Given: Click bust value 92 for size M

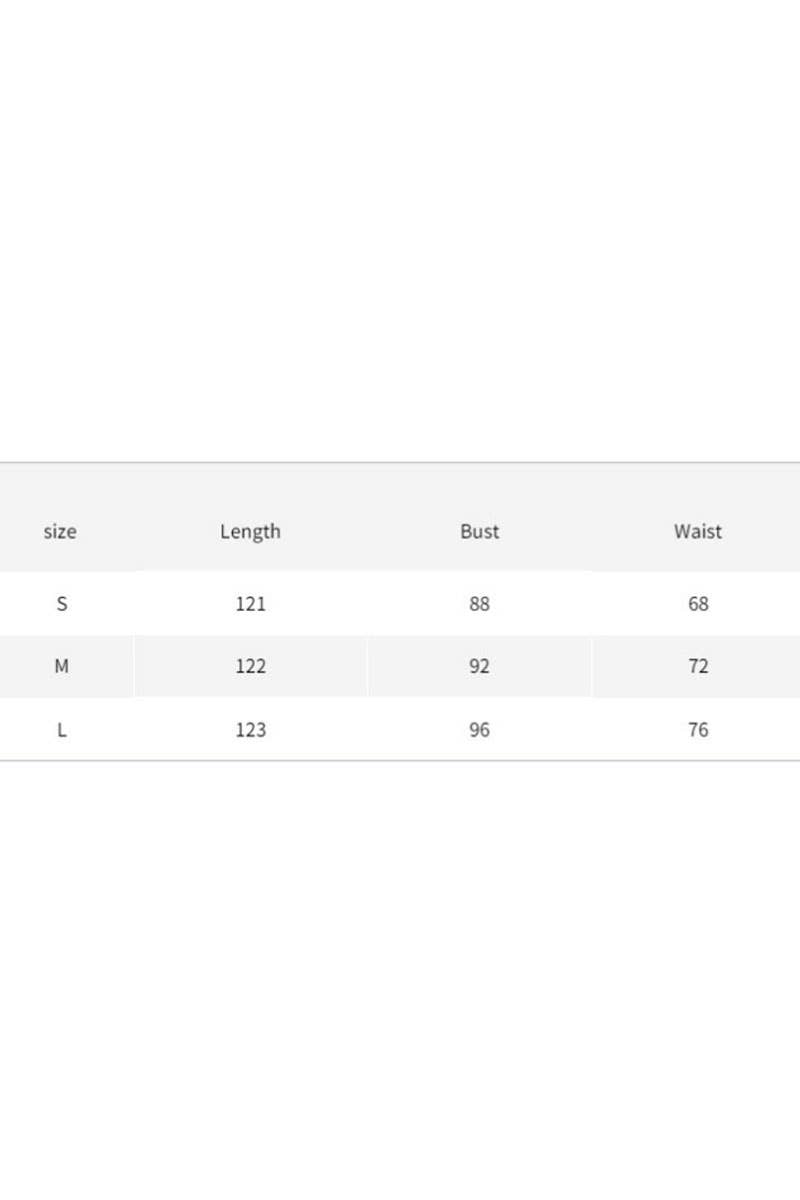Looking at the screenshot, I should (479, 666).
